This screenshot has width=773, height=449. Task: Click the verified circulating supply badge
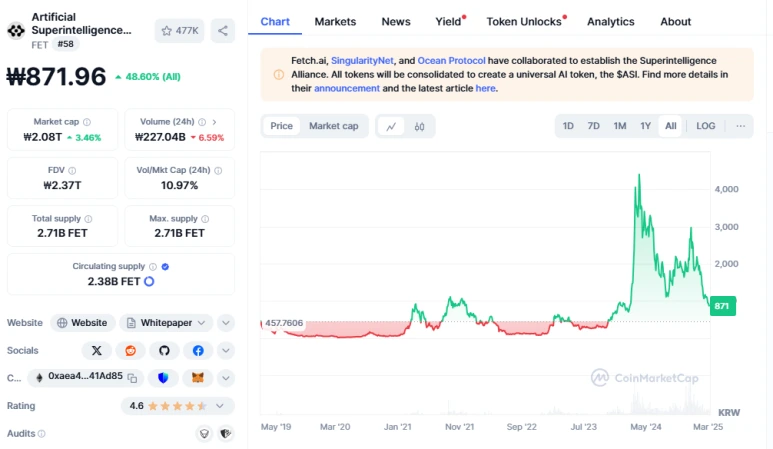[165, 267]
